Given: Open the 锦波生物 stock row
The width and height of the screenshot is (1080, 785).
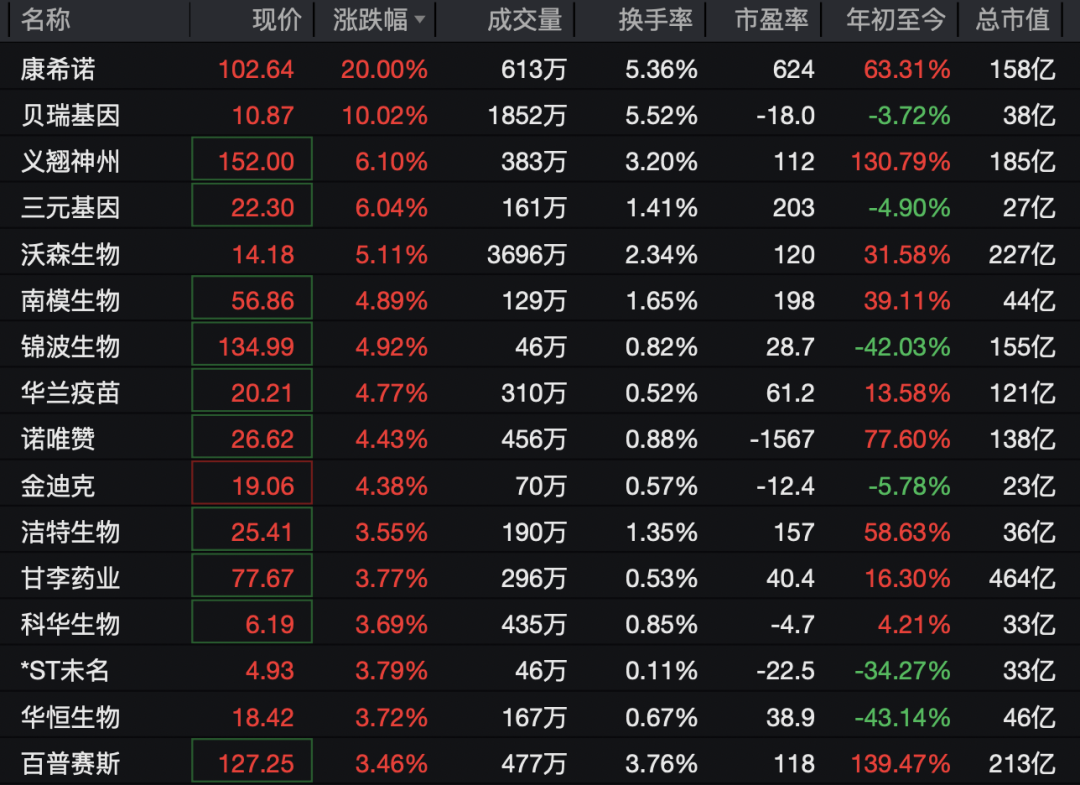Looking at the screenshot, I should 540,346.
